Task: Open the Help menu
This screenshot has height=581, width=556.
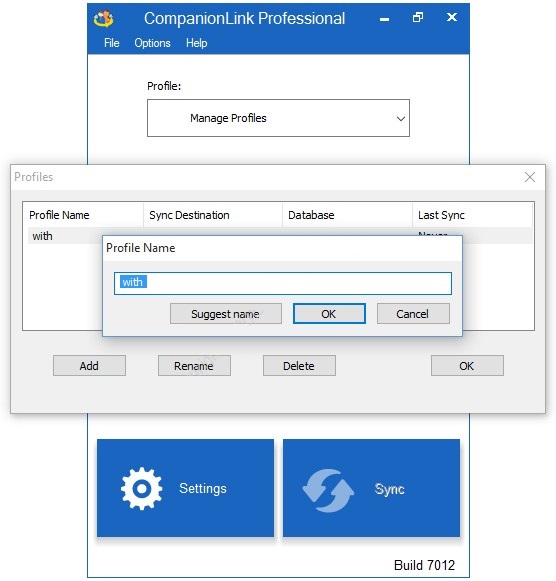Action: click(196, 43)
